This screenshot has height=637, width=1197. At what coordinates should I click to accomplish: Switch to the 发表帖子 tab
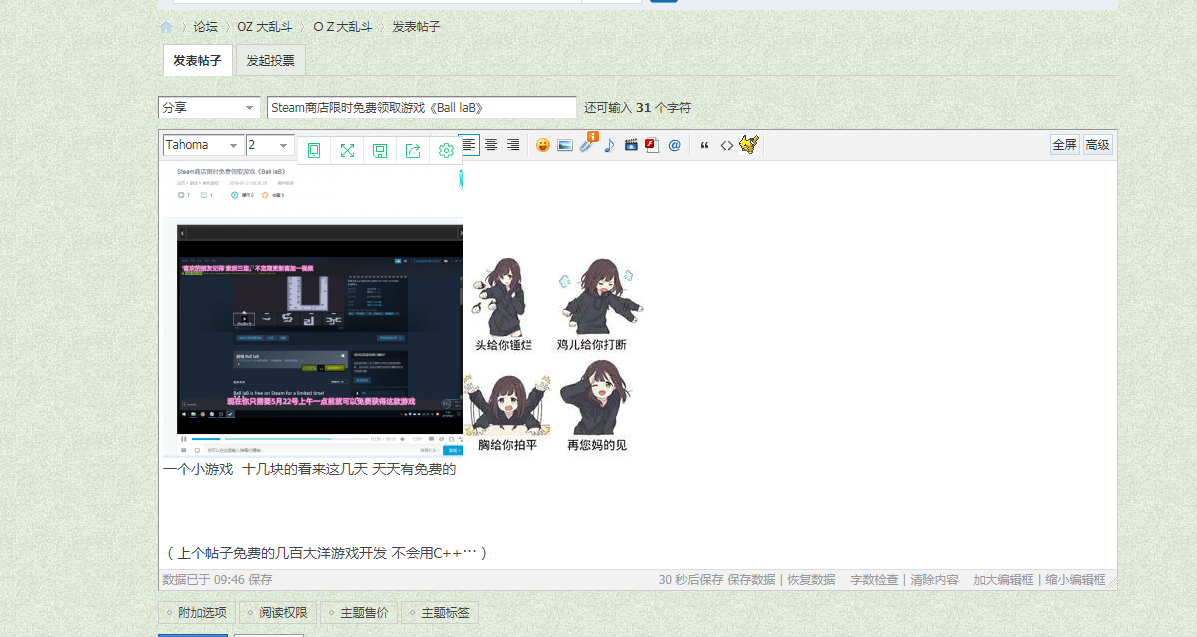point(197,60)
